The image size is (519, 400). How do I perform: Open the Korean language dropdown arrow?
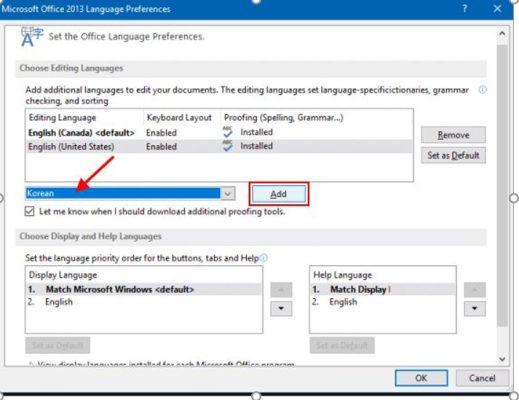click(228, 193)
